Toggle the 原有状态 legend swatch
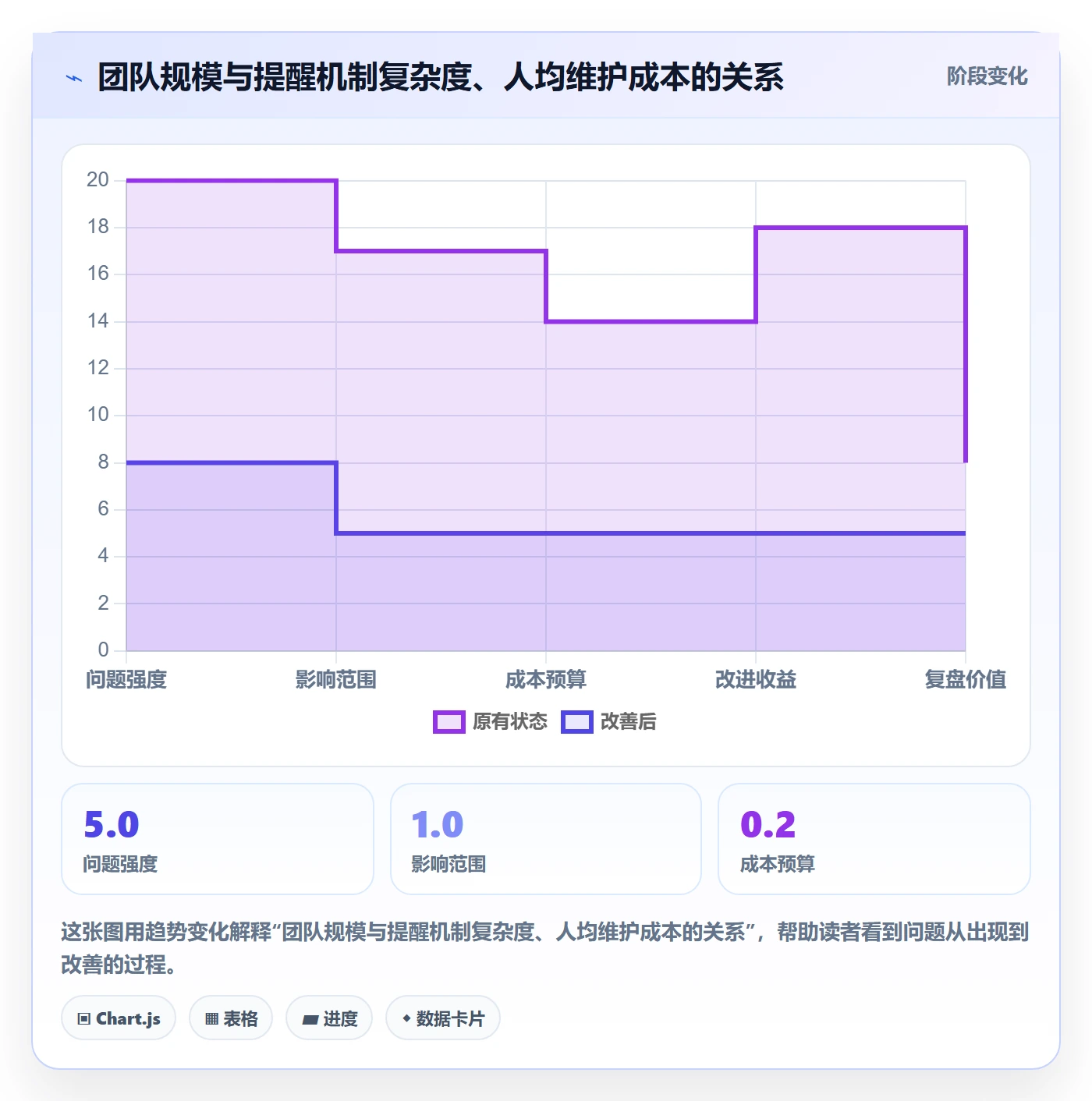Screen dimensions: 1092x1101 (448, 722)
